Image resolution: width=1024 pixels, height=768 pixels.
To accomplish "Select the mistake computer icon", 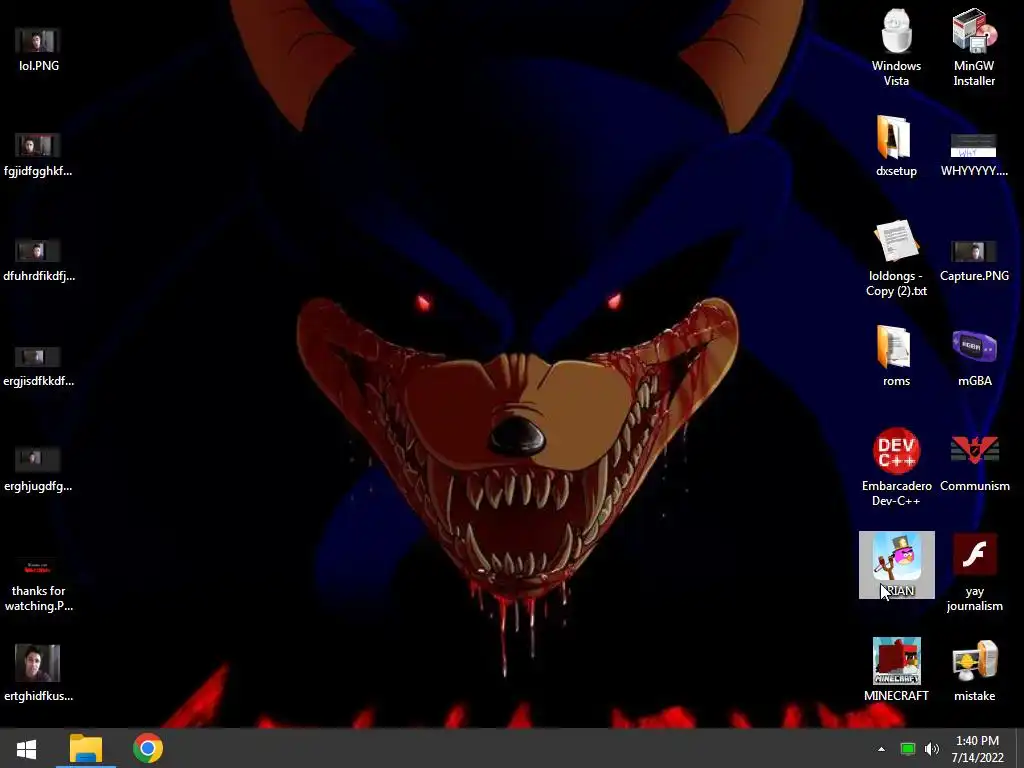I will pos(974,671).
